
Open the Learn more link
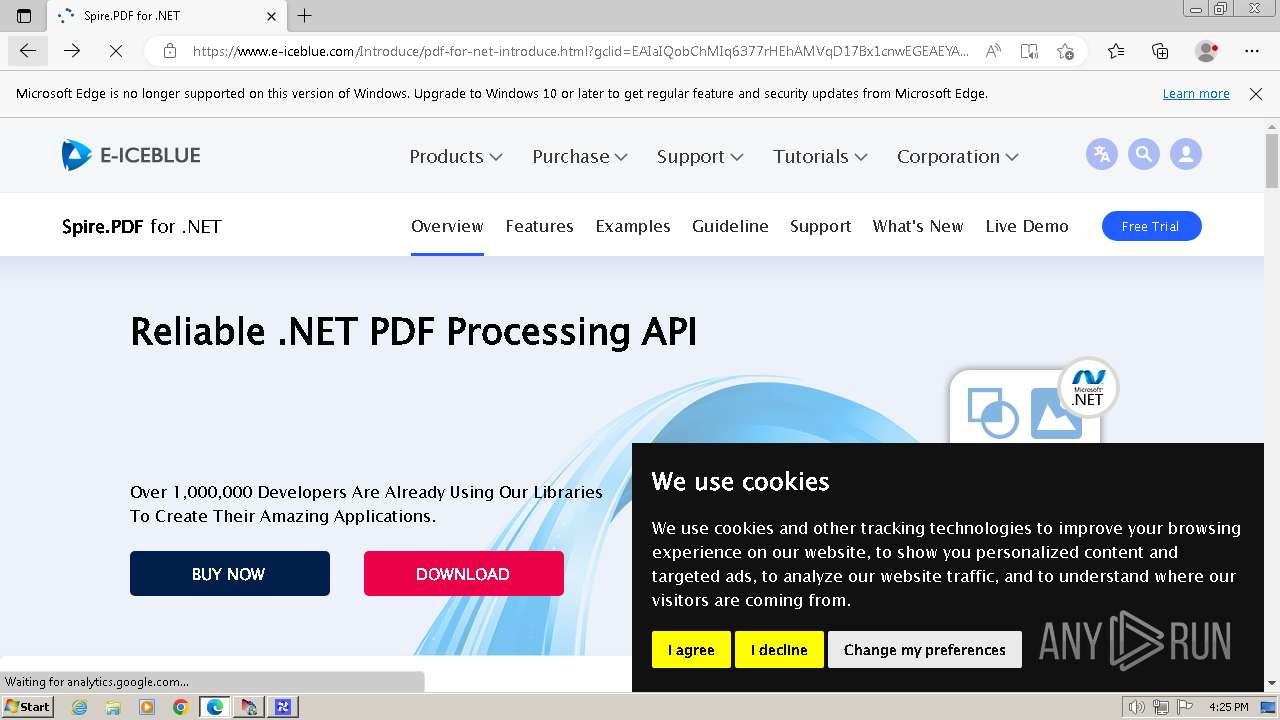tap(1196, 94)
